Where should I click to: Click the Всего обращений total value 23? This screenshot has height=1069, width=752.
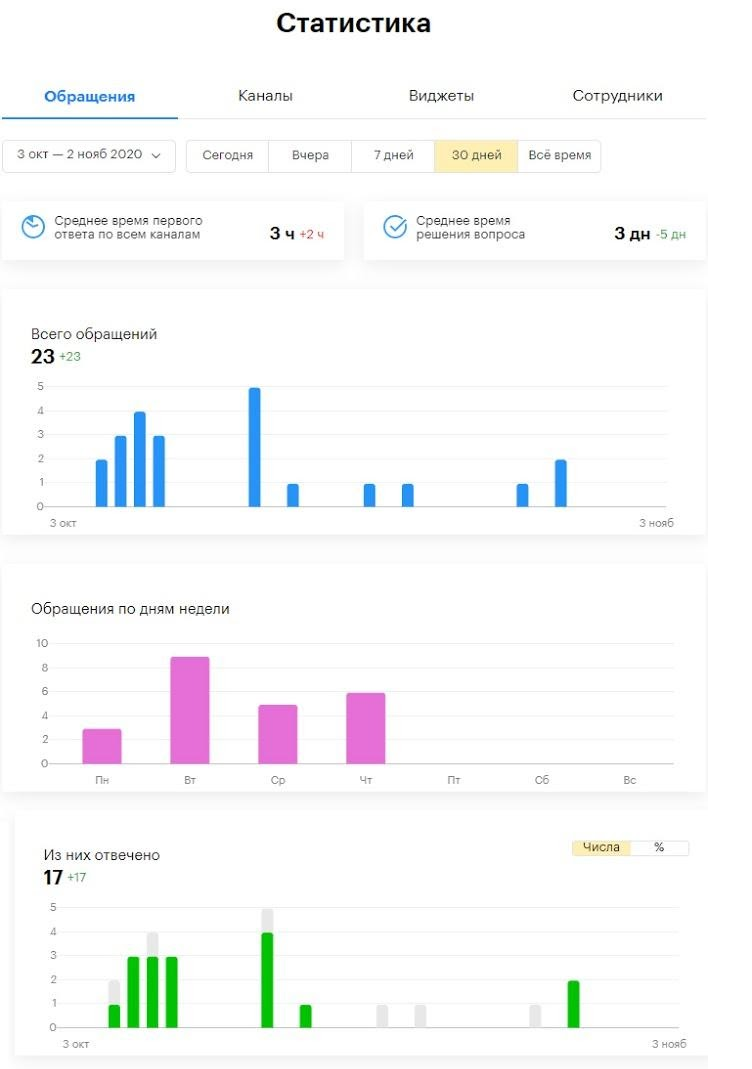point(42,357)
